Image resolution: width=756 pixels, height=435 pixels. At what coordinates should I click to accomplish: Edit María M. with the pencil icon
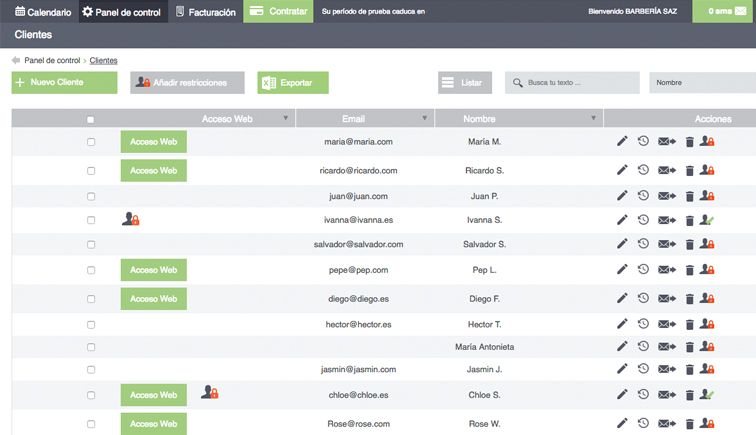[622, 141]
